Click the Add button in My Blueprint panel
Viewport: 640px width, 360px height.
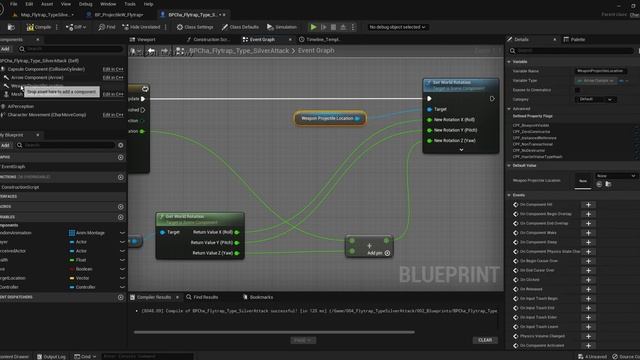[5, 145]
